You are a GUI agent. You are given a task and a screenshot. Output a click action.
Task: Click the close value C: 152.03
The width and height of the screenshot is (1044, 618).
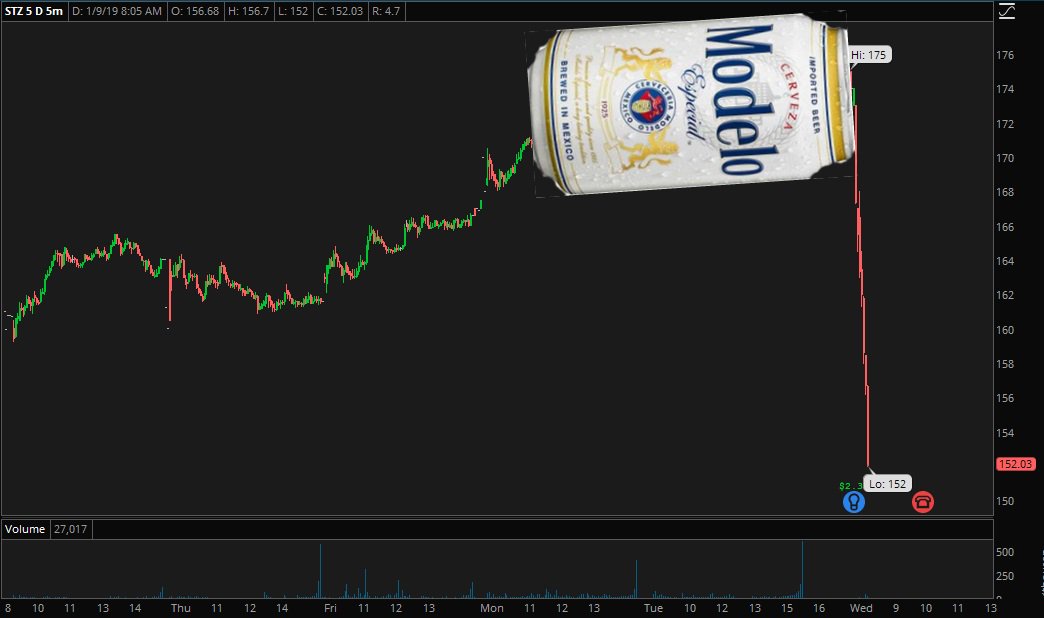tap(340, 11)
